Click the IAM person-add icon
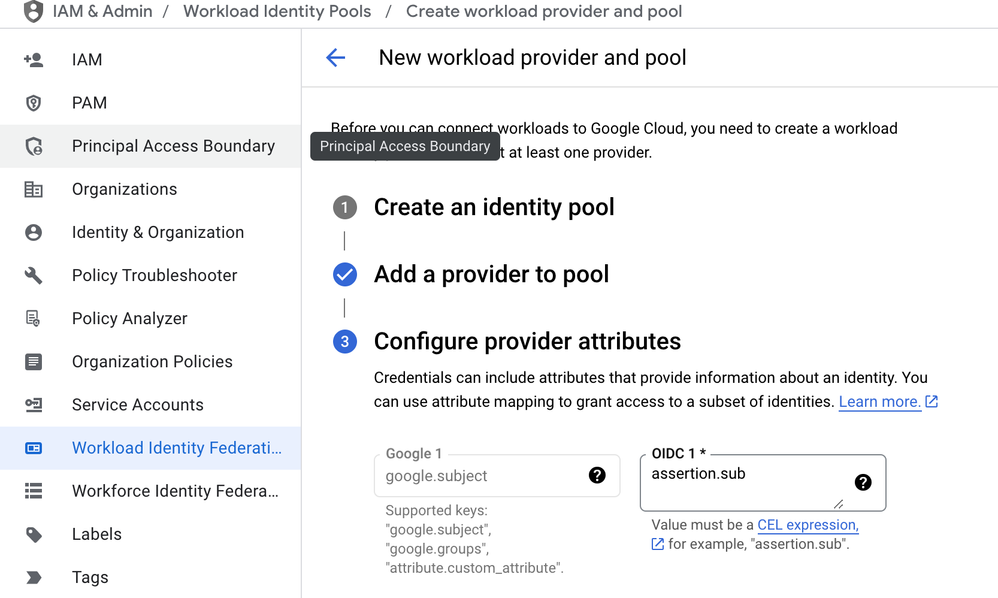This screenshot has width=998, height=598. point(33,60)
